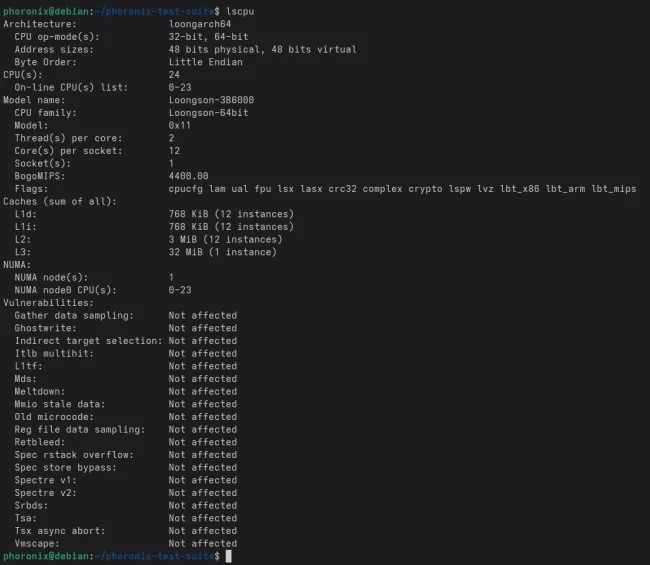Select the Loongson-3B6000 model name text
Viewport: 650px width, 565px height.
pos(211,99)
